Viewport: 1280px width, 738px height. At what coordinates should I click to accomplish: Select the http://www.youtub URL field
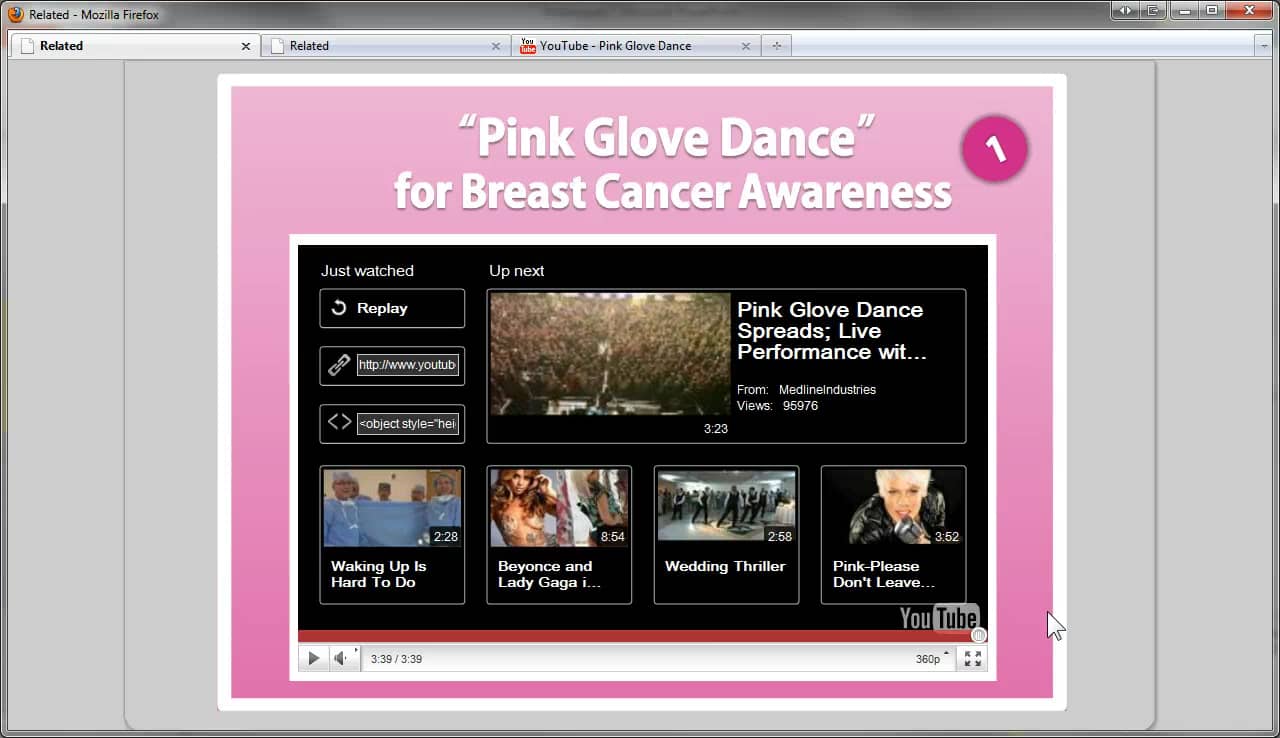click(x=408, y=365)
